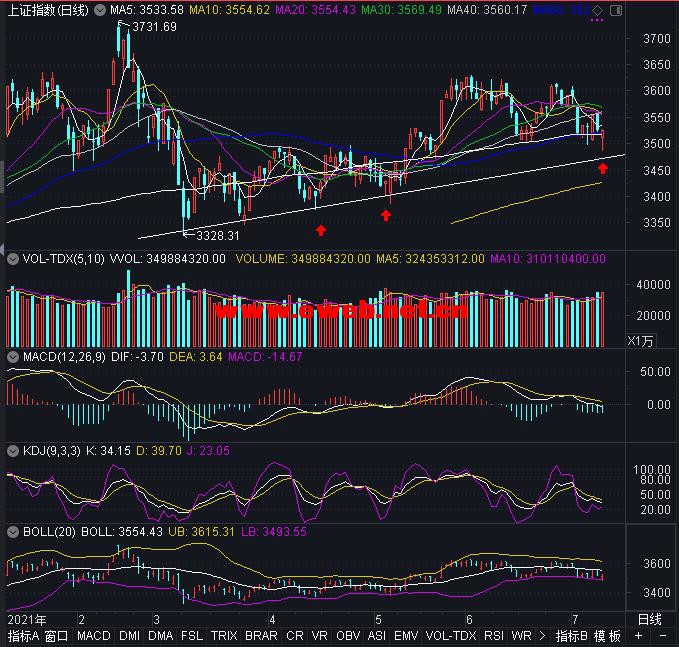
Task: Click the 指标A button
Action: 23,636
